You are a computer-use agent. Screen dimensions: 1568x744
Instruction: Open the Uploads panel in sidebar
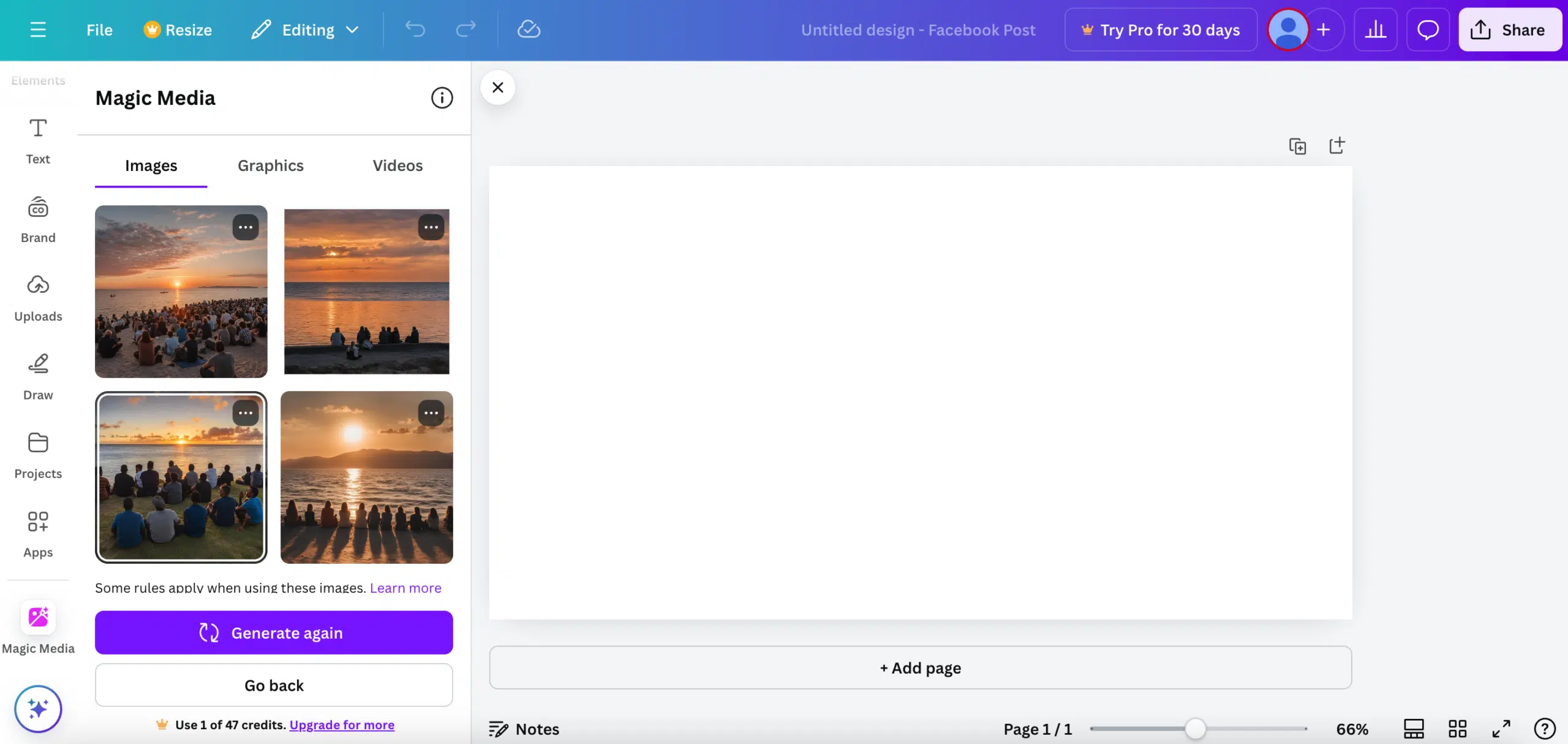[x=38, y=298]
